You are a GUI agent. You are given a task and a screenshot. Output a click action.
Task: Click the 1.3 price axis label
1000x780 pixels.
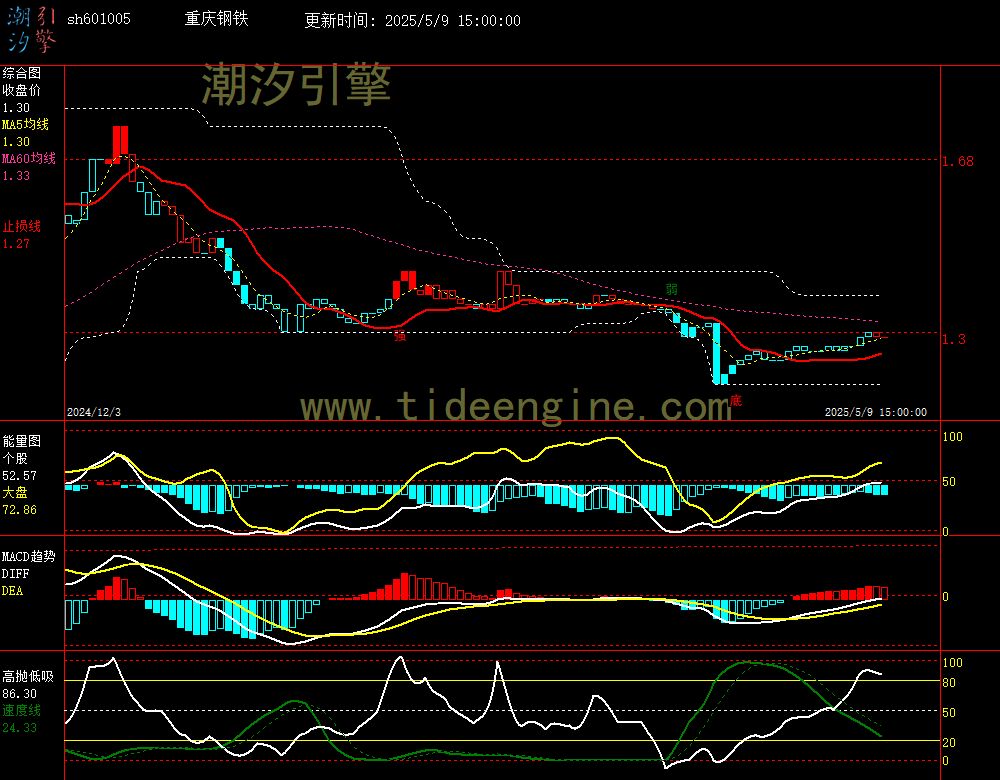pos(953,339)
